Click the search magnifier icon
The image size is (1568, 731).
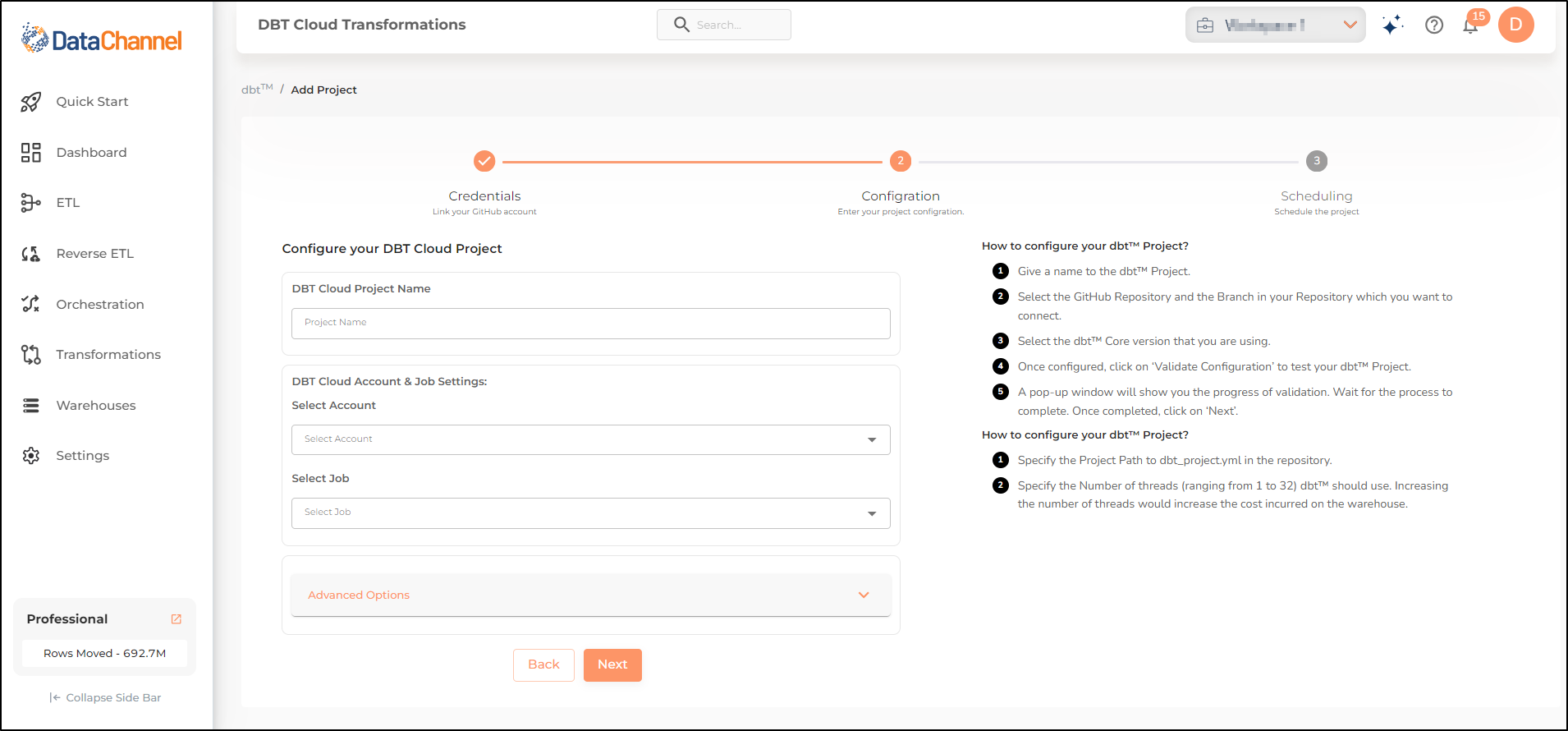pos(681,25)
